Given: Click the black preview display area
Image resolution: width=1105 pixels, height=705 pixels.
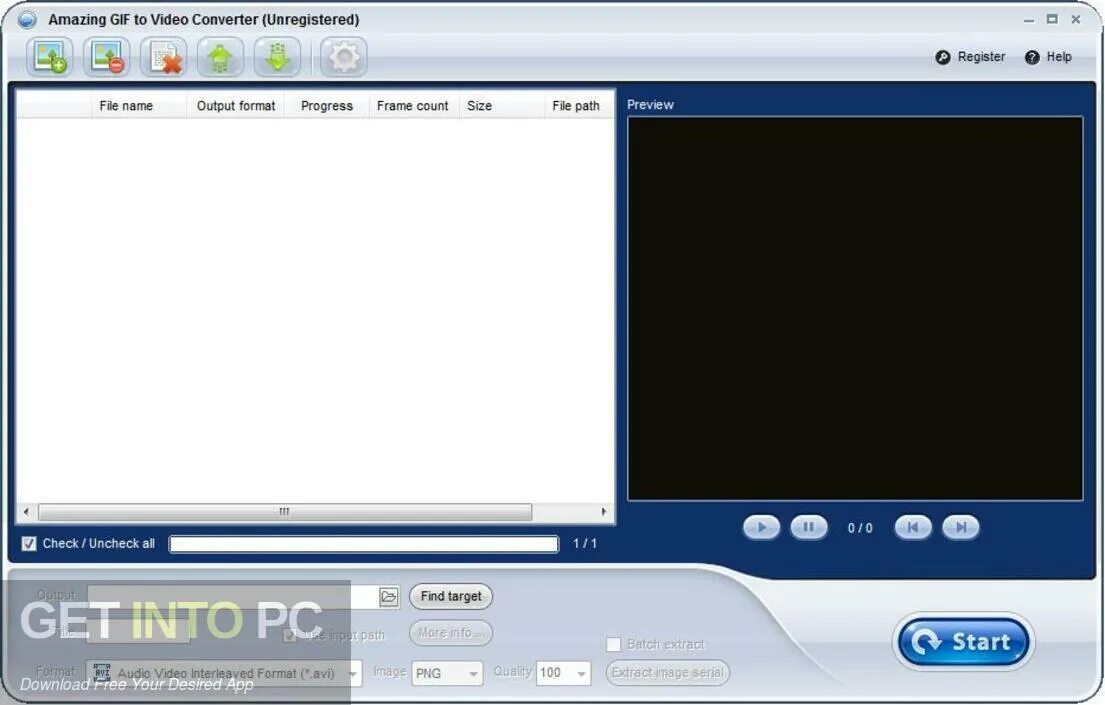Looking at the screenshot, I should click(855, 309).
